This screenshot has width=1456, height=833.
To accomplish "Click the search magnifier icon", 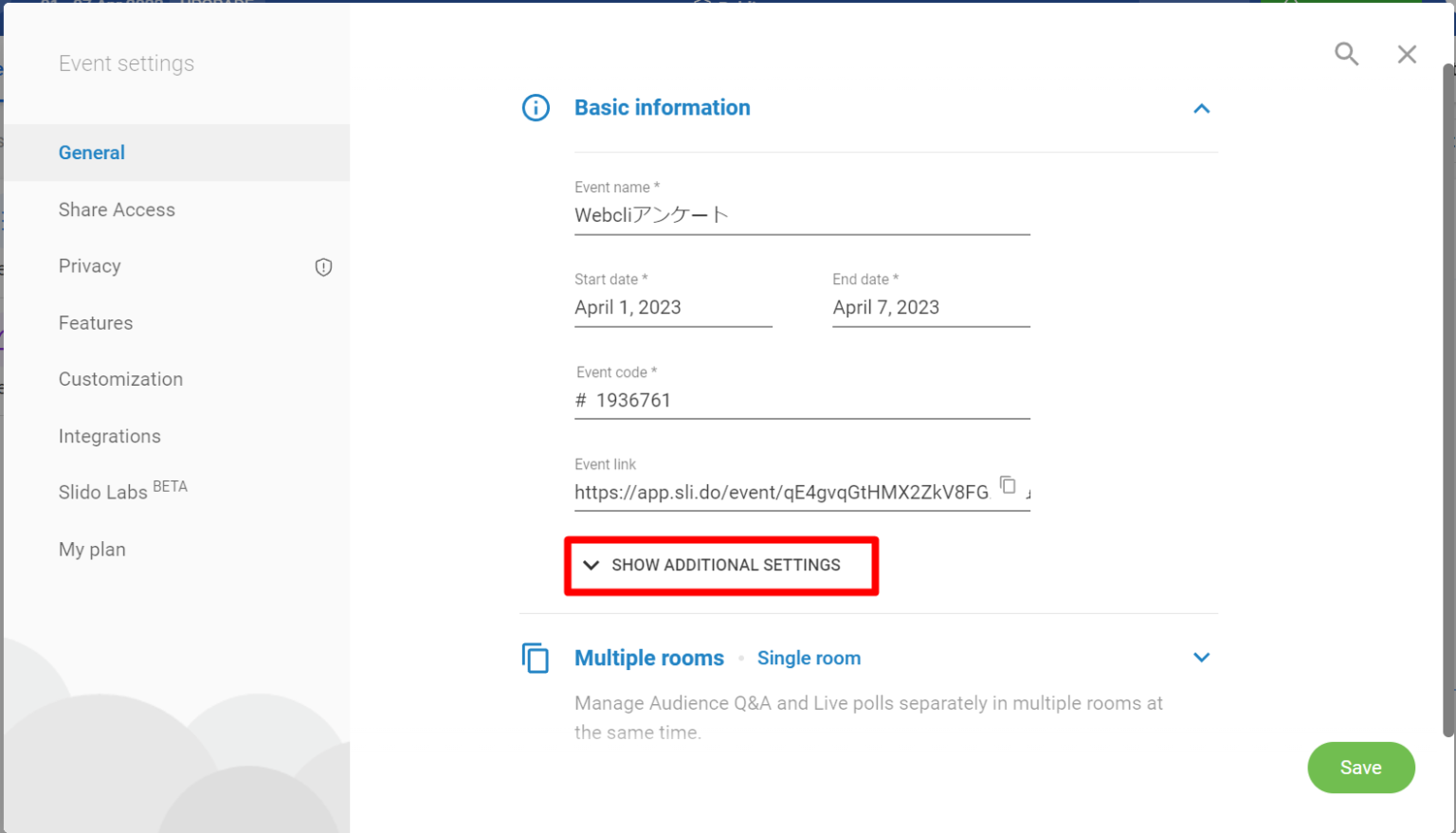I will tap(1346, 54).
